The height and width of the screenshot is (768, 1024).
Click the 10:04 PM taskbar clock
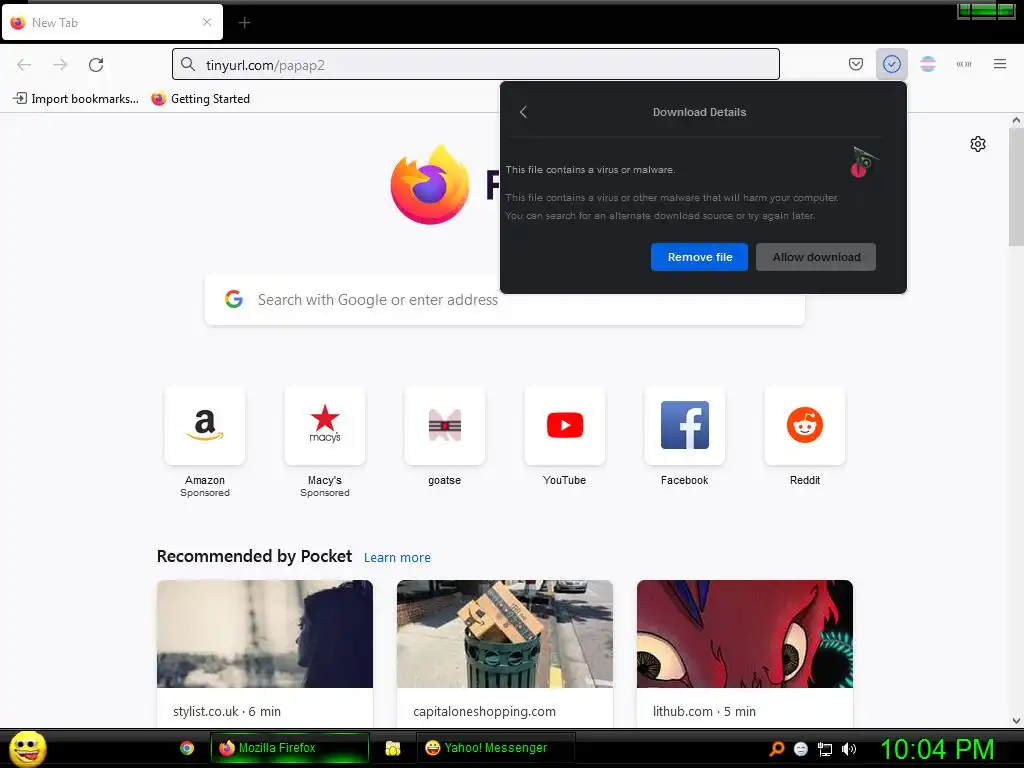[x=938, y=748]
